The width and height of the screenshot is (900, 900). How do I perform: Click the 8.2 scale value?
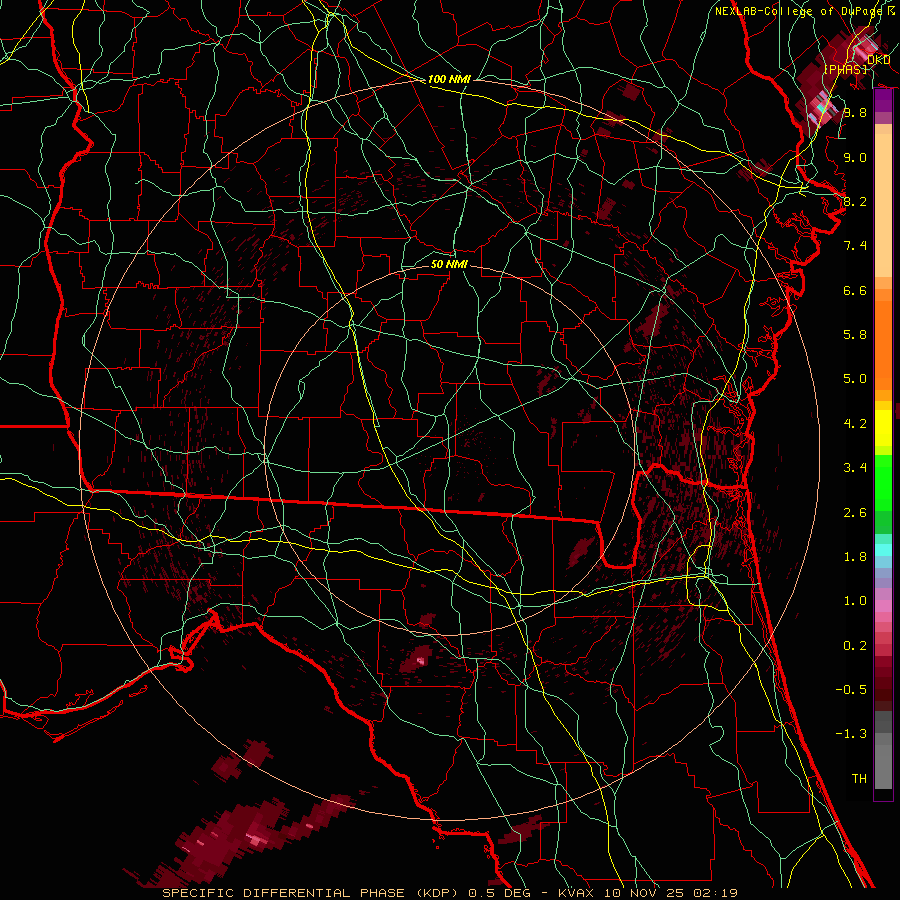pos(855,201)
